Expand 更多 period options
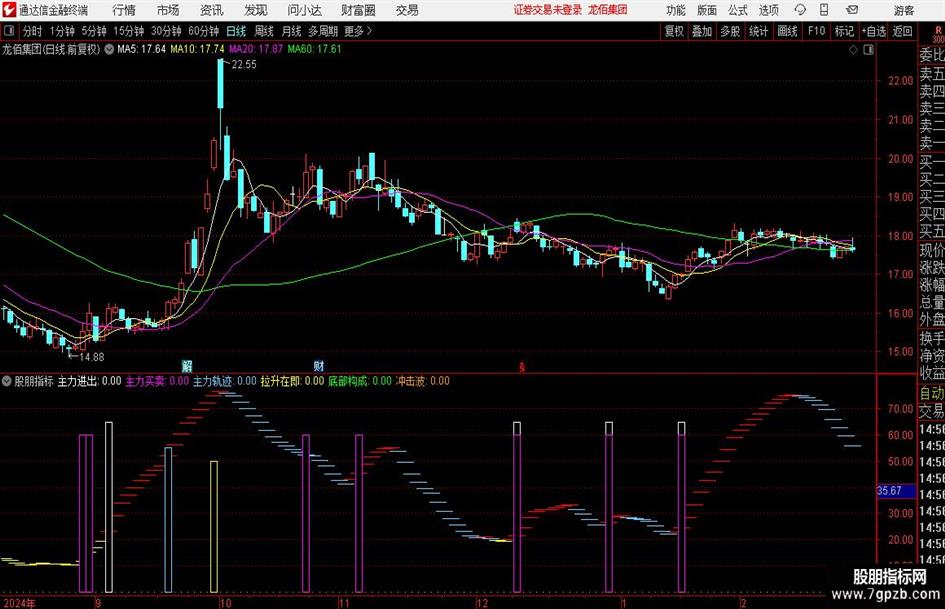The image size is (945, 609). coord(358,31)
